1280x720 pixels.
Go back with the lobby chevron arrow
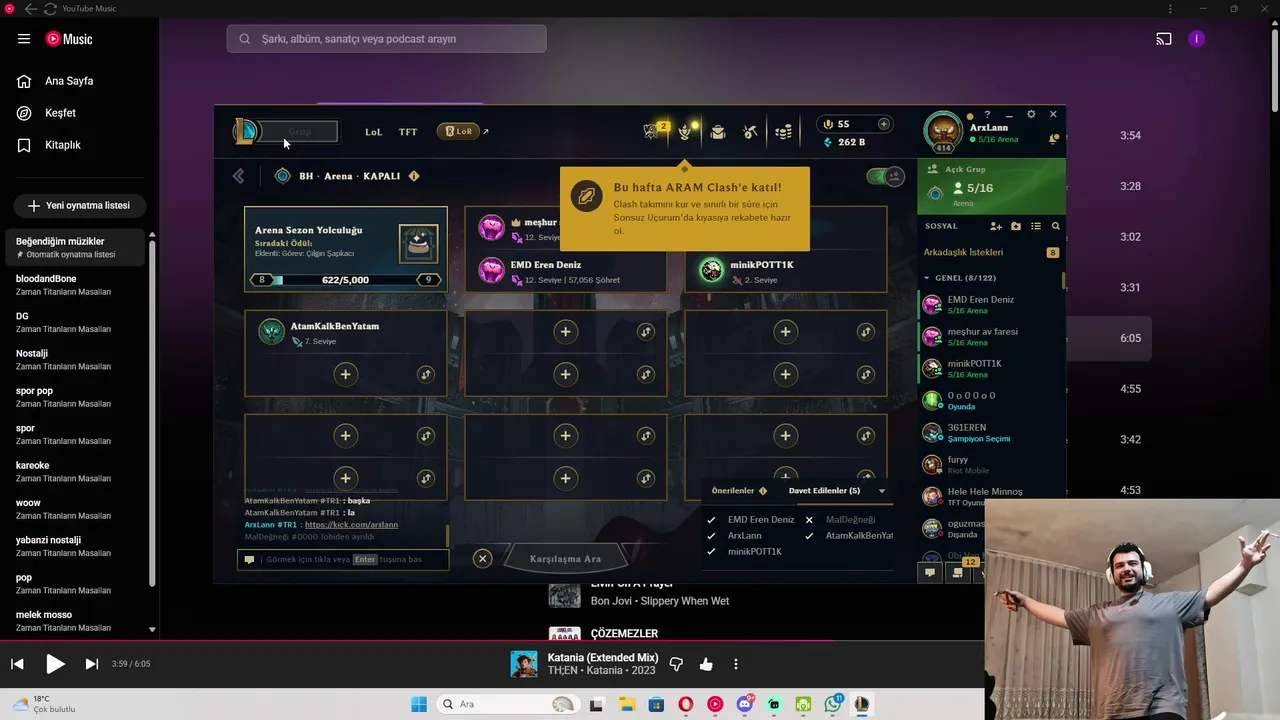coord(239,176)
